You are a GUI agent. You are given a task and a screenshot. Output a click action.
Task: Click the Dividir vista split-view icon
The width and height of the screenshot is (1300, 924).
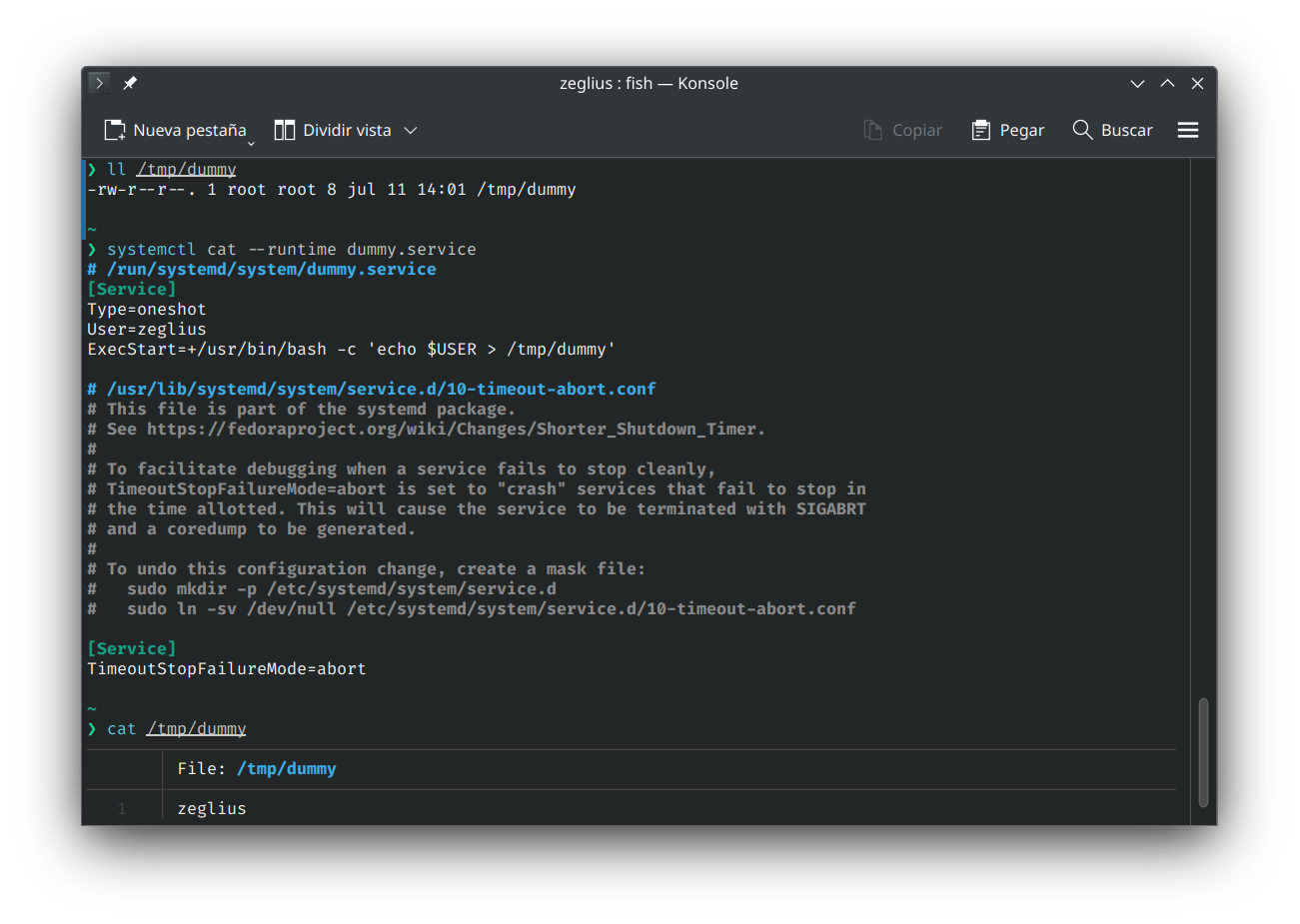(285, 129)
